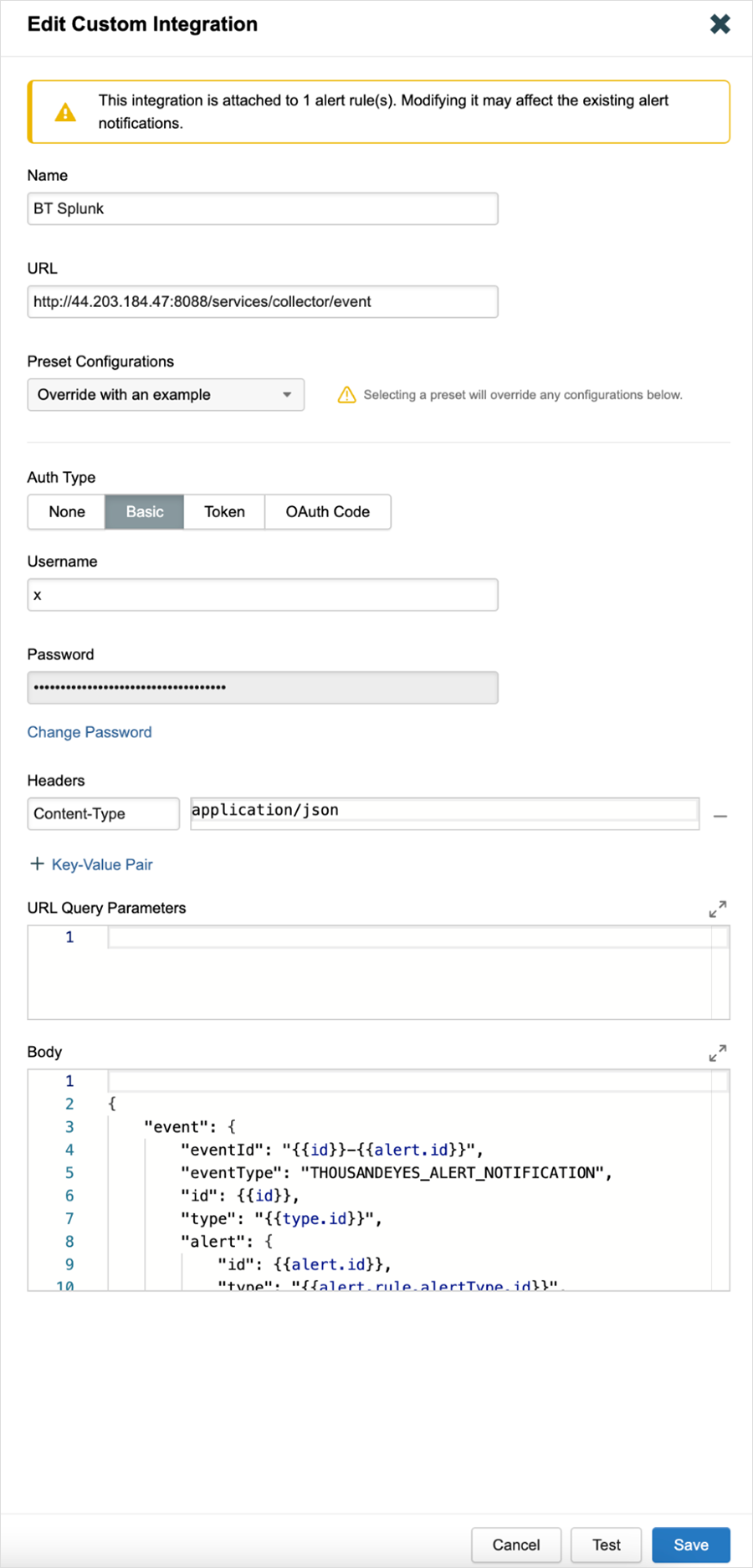
Task: Click the Name field containing BT Splunk
Action: click(x=263, y=209)
